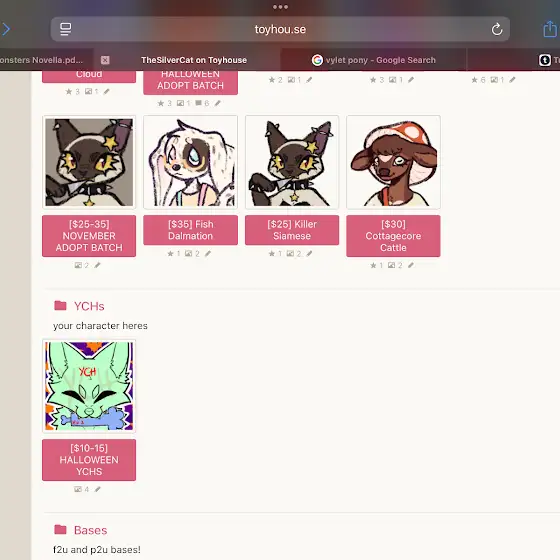Screen dimensions: 560x560
Task: Switch to the vylet pony Google Search tab
Action: tap(374, 60)
